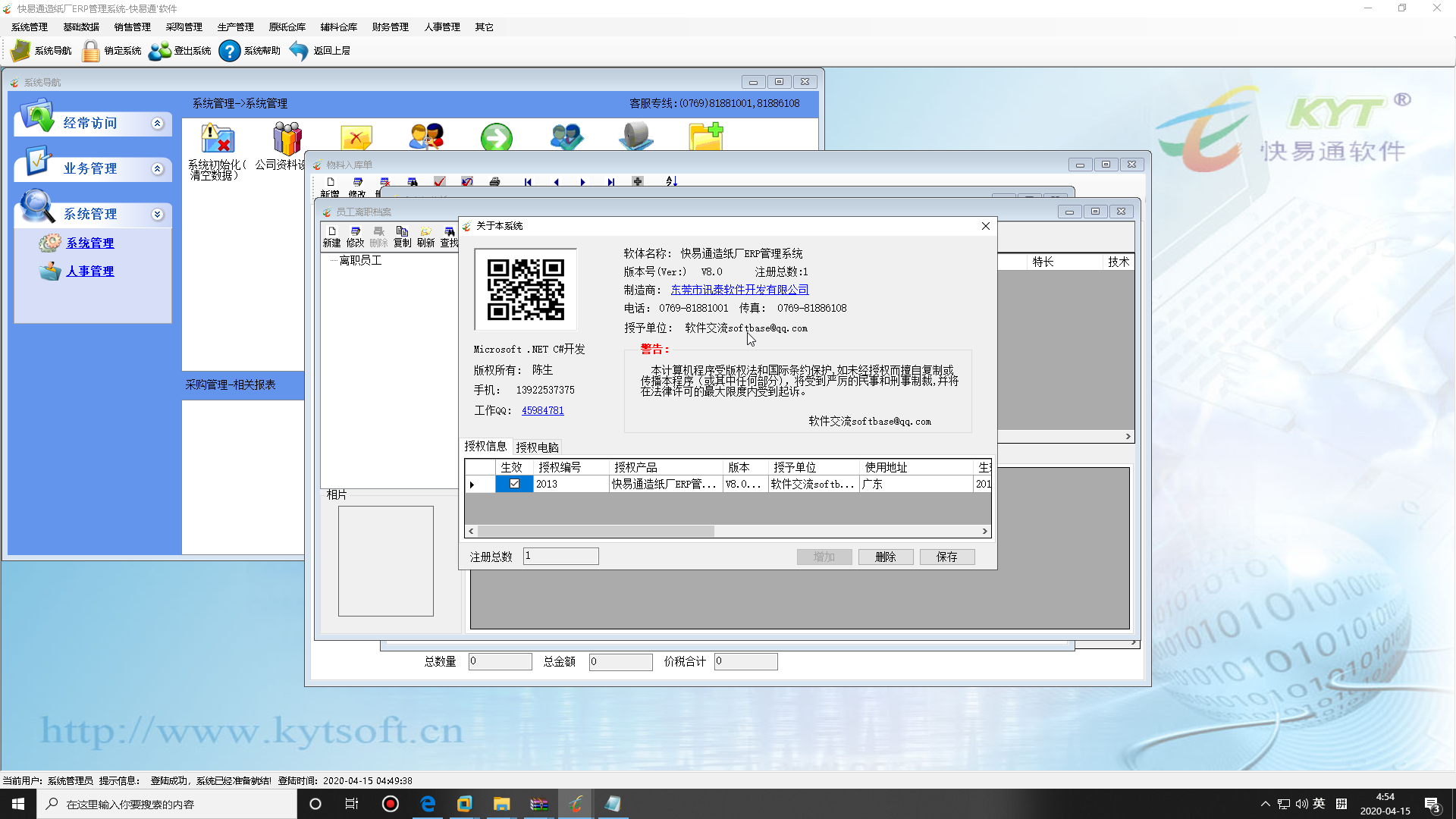This screenshot has height=819, width=1456.
Task: Click the 保存 button in About dialog
Action: pos(947,557)
